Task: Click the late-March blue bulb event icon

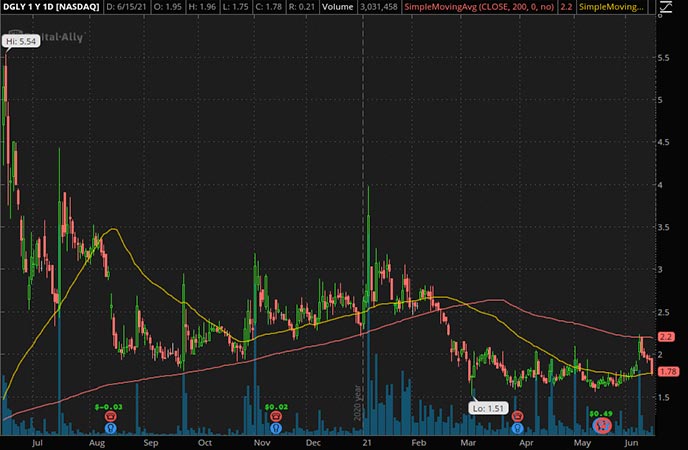Action: pyautogui.click(x=517, y=428)
